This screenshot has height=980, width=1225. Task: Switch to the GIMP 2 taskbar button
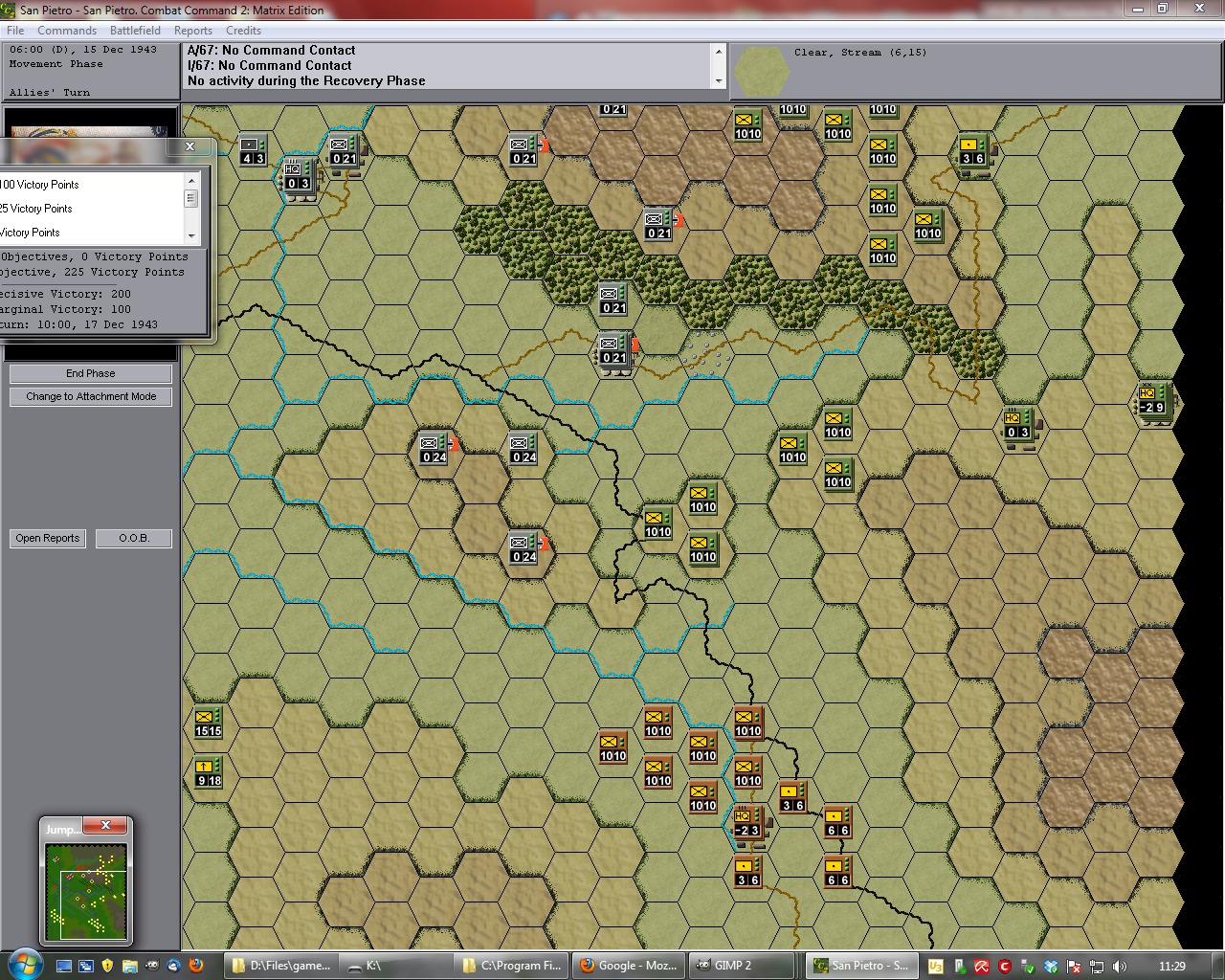pyautogui.click(x=742, y=966)
